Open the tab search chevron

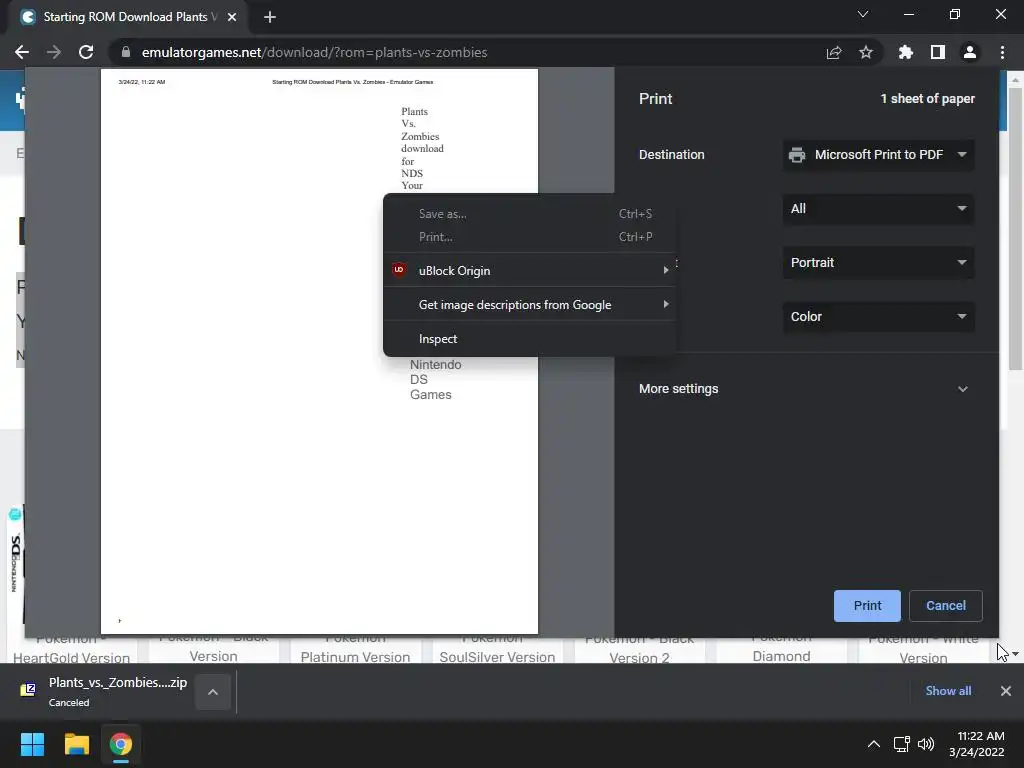coord(863,14)
